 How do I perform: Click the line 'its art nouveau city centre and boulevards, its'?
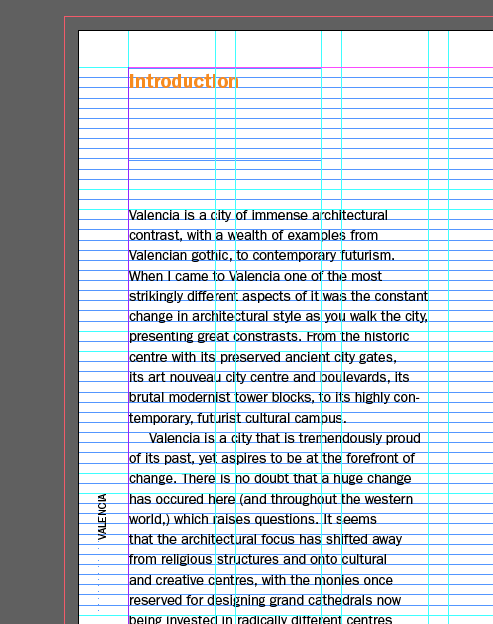(269, 377)
